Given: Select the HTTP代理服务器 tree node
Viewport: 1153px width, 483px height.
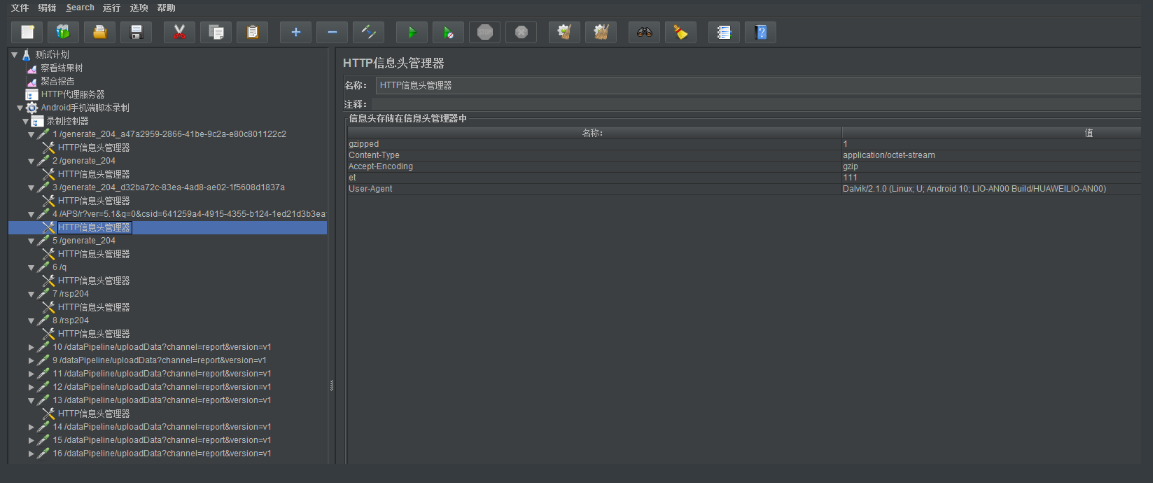Looking at the screenshot, I should 72,94.
